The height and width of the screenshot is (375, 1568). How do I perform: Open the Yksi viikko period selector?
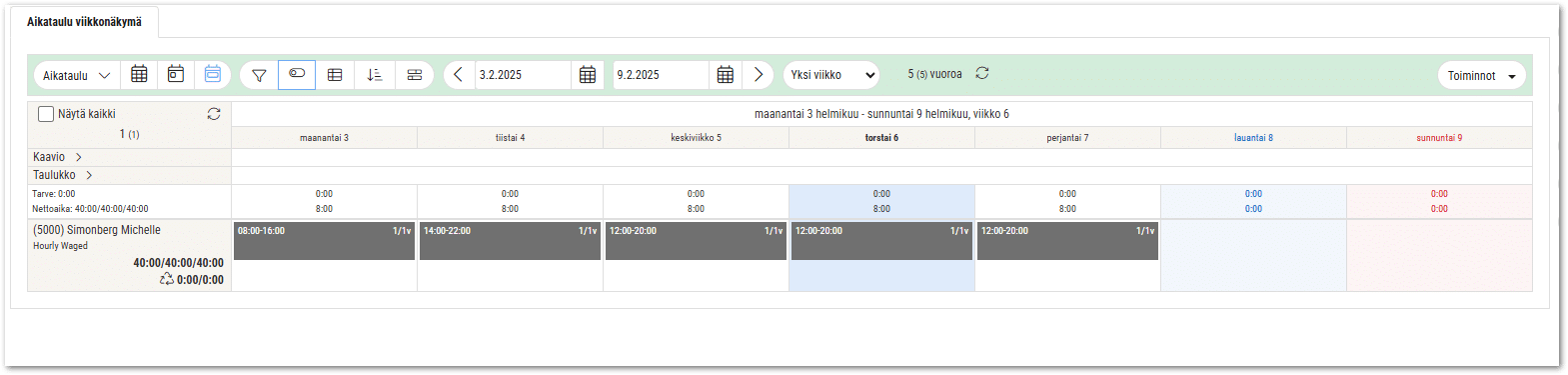831,75
